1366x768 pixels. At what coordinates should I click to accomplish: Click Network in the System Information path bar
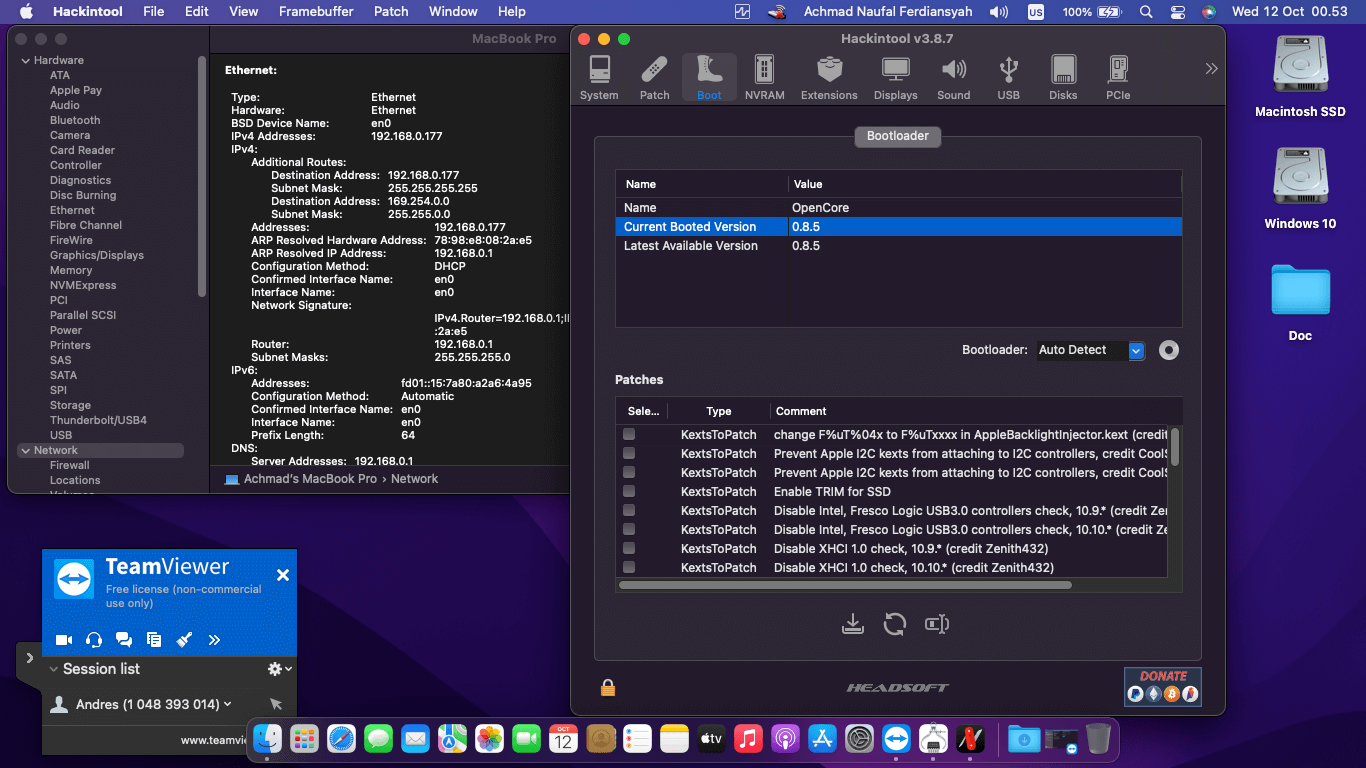pyautogui.click(x=415, y=479)
